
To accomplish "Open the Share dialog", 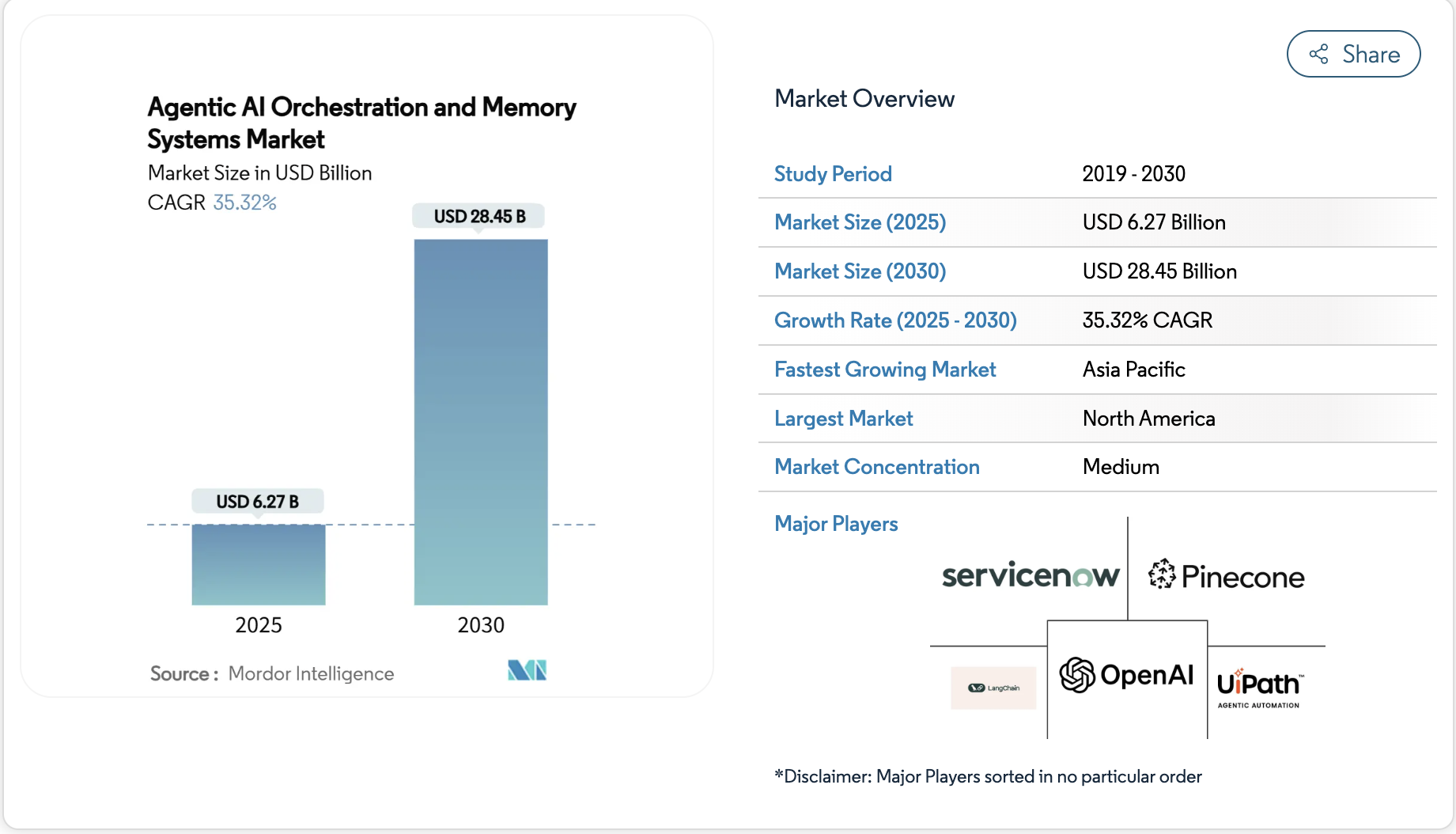I will 1353,54.
